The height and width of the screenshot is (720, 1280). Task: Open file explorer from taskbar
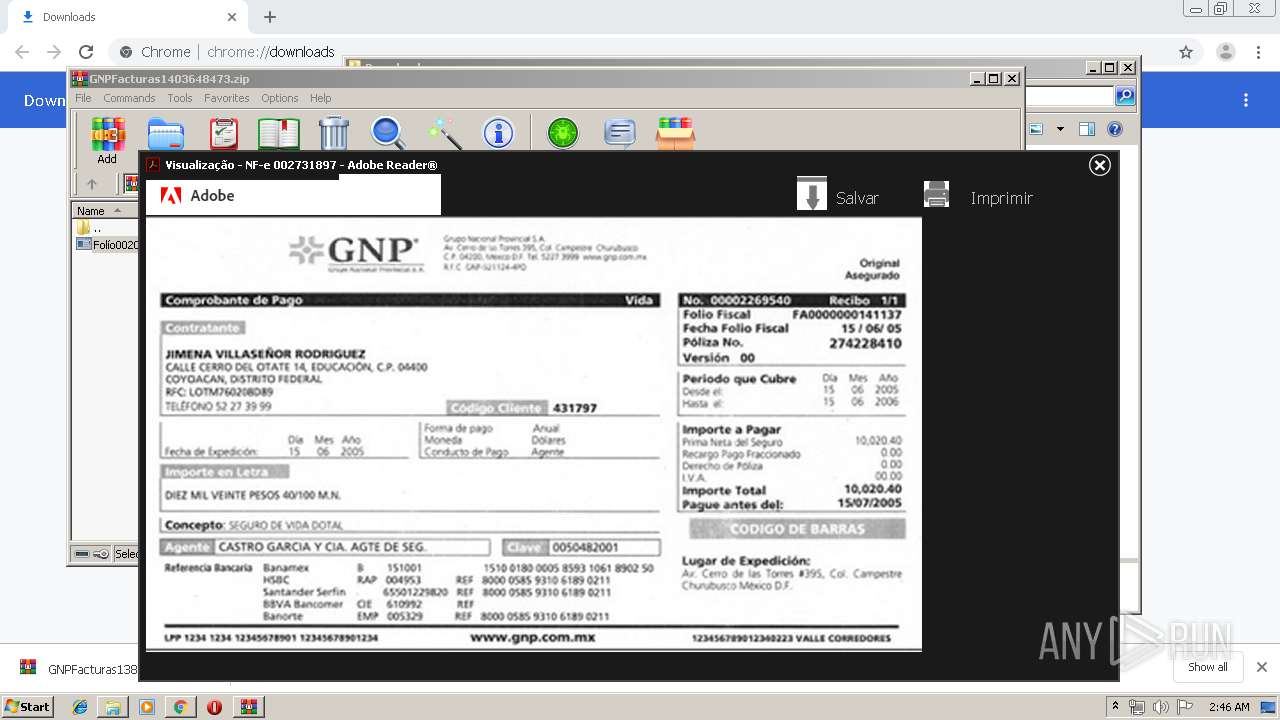[113, 707]
